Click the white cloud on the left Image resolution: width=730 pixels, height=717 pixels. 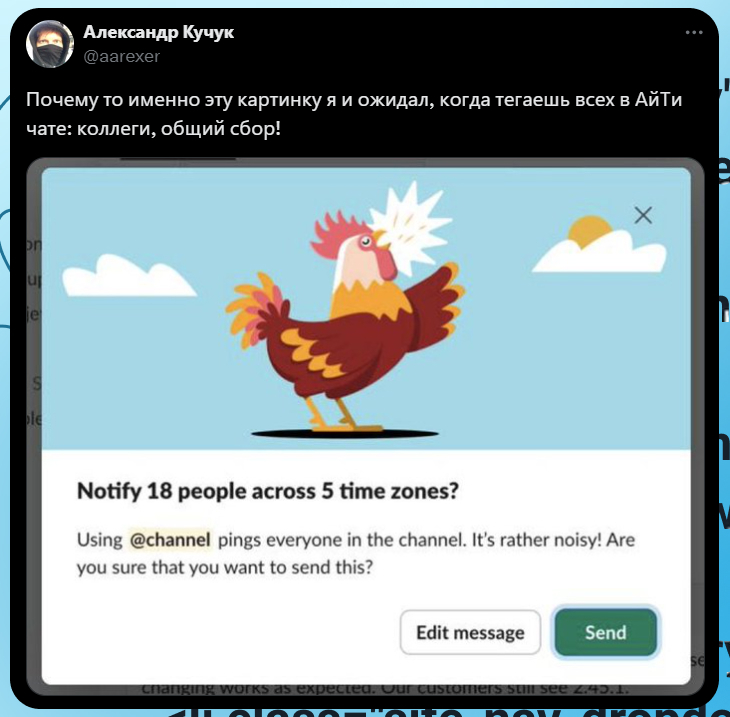[x=127, y=277]
